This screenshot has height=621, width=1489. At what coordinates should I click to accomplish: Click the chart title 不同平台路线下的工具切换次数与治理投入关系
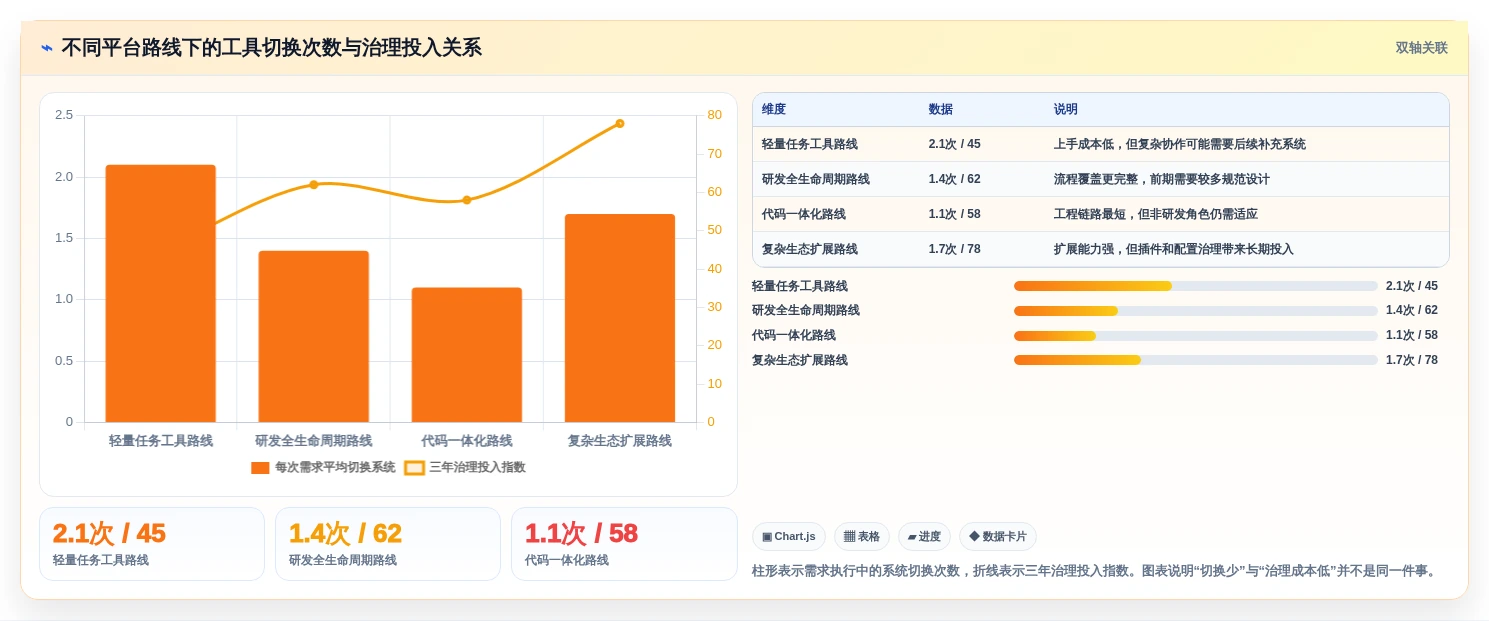point(272,47)
